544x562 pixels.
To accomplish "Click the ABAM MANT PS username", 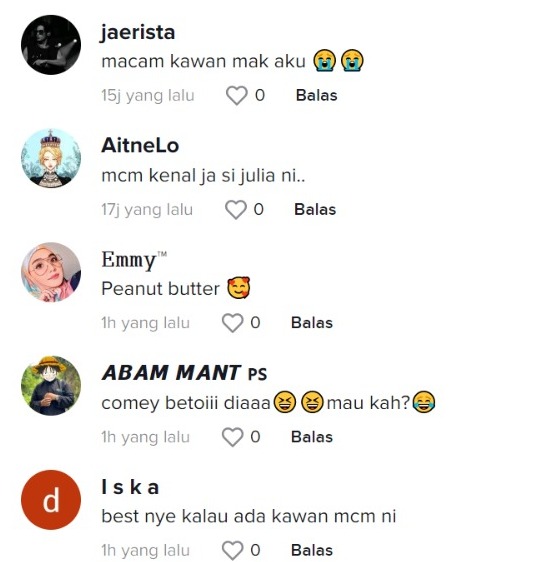I will point(185,373).
